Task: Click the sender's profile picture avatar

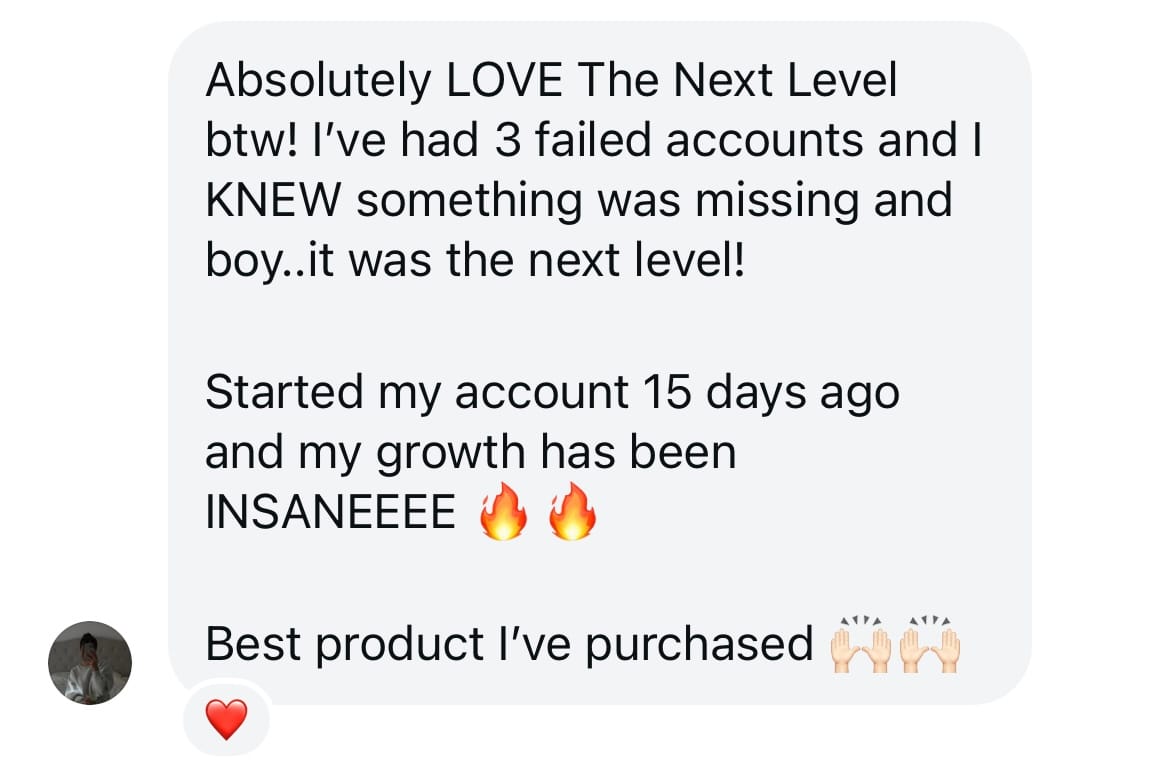Action: click(x=90, y=663)
